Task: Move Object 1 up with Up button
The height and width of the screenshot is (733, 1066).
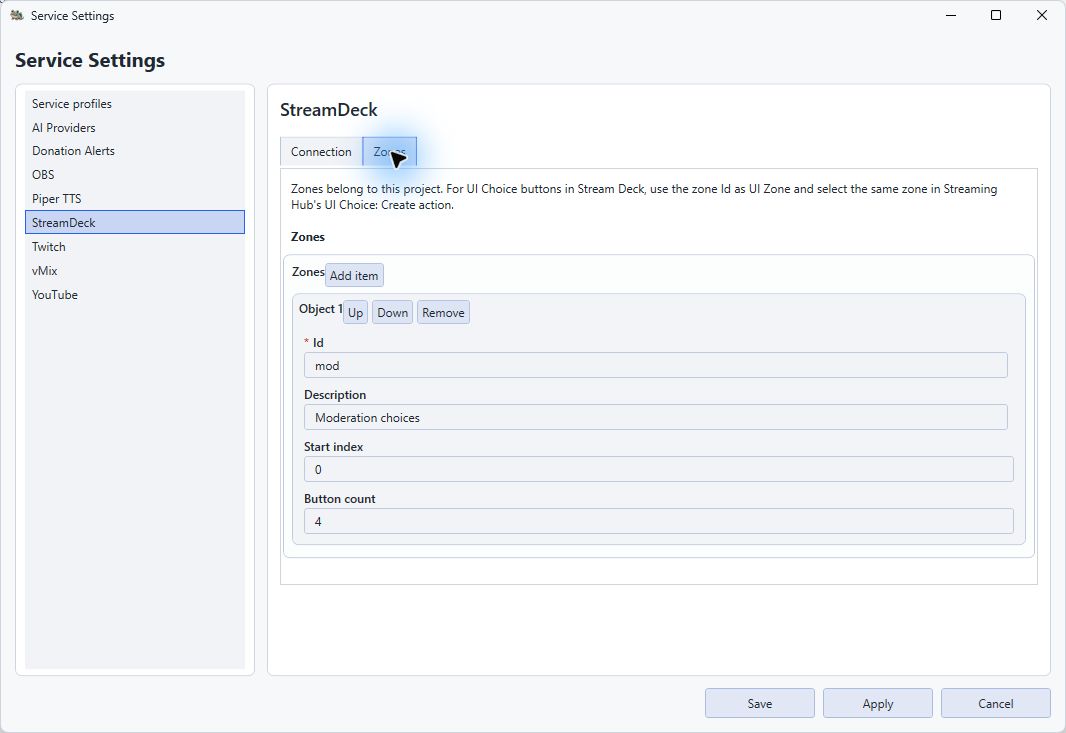Action: (356, 313)
